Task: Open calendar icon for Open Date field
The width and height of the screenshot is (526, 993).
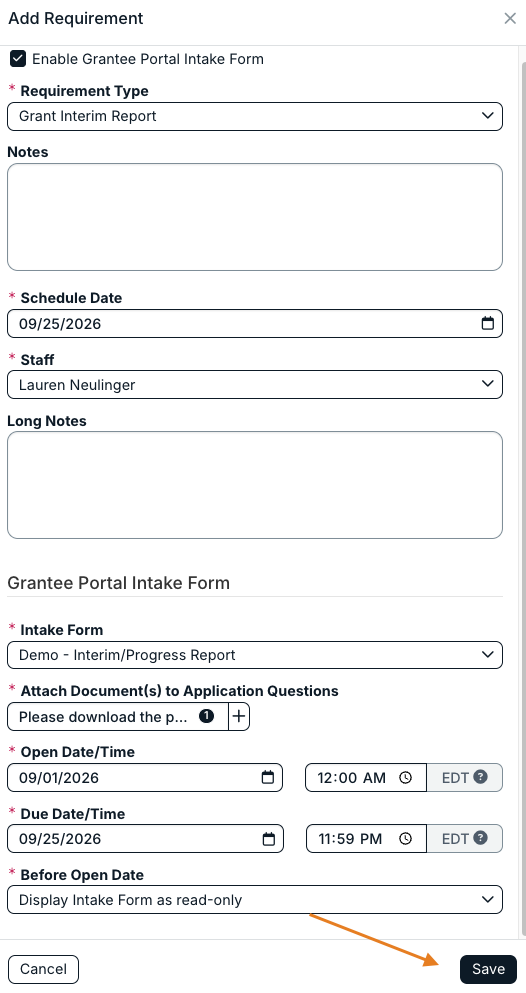Action: click(268, 778)
